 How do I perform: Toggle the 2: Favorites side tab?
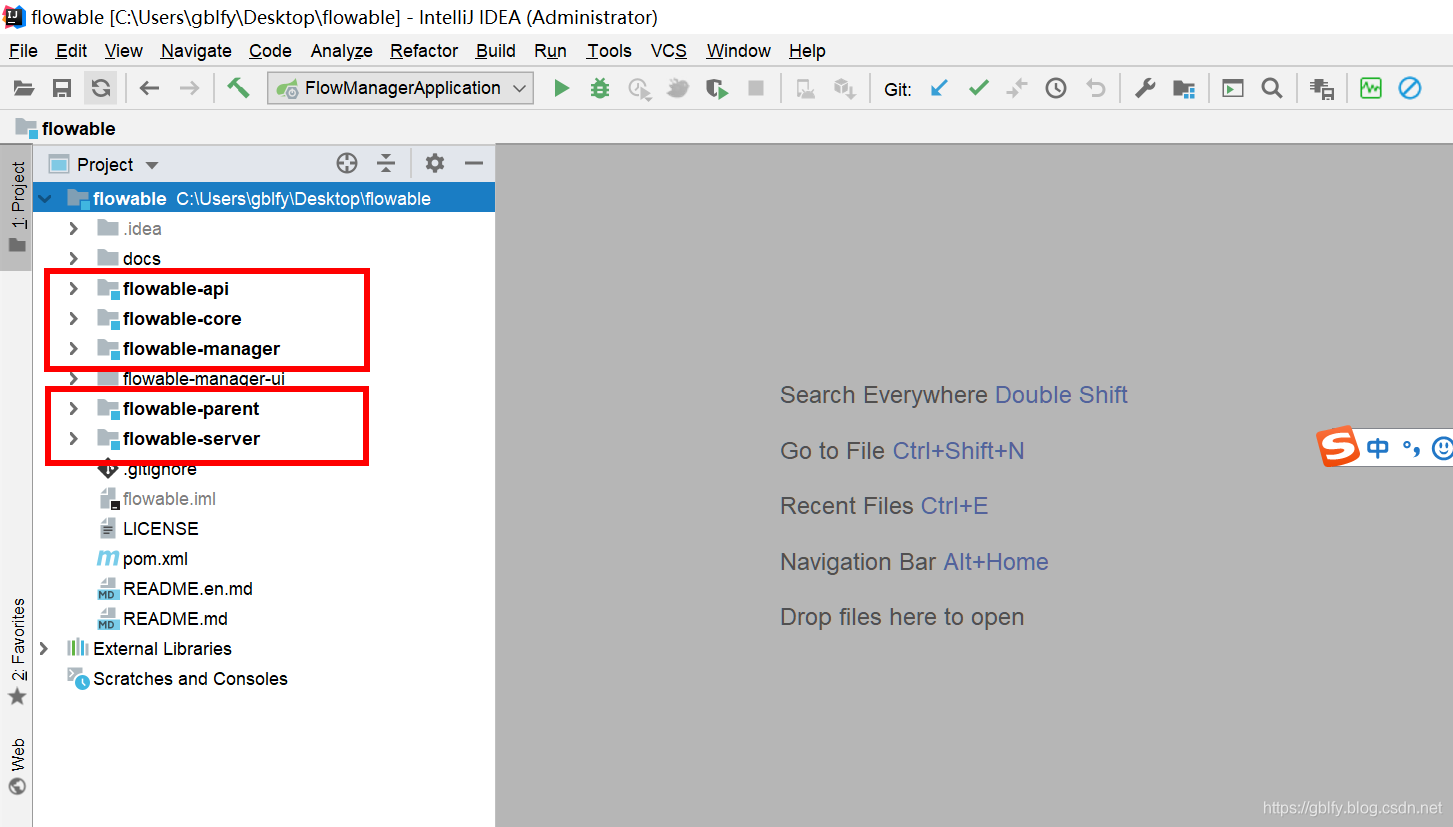pyautogui.click(x=17, y=651)
